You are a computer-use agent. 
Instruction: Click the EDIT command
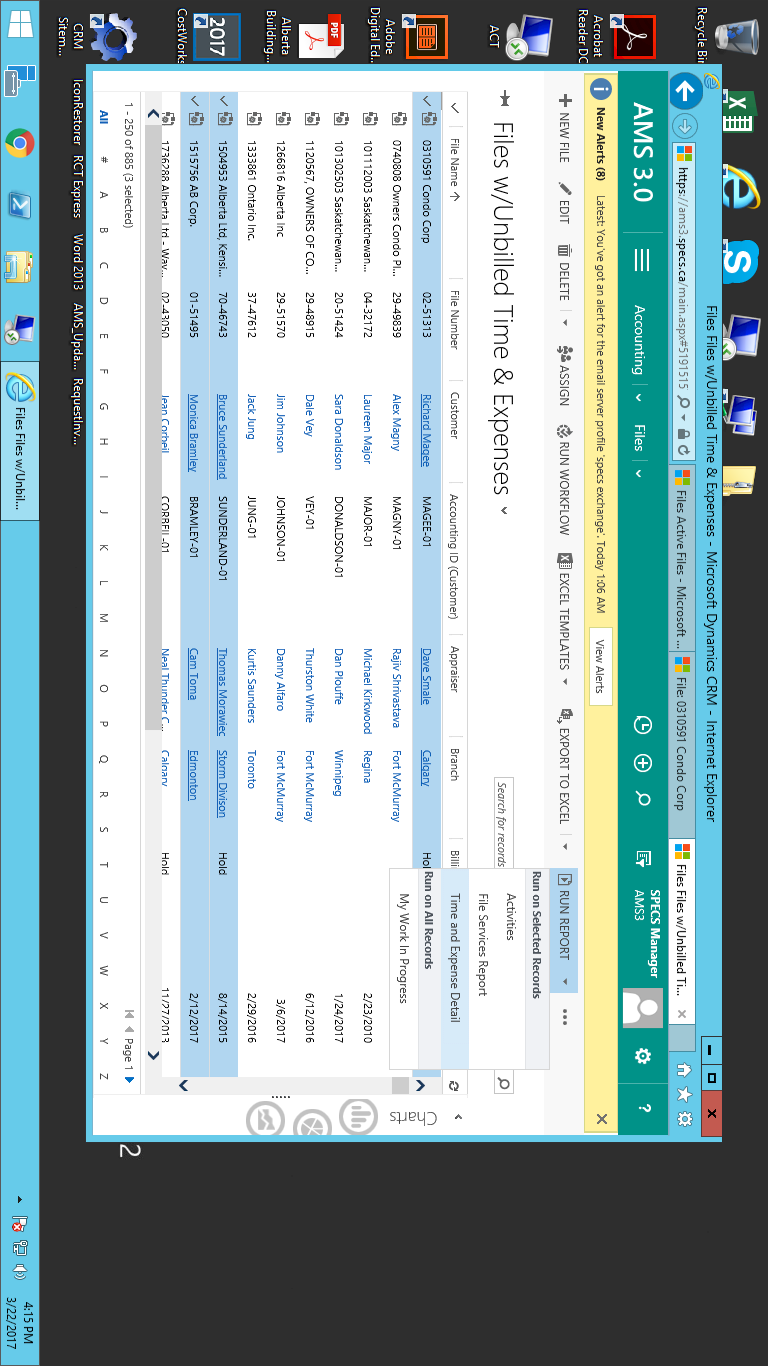tap(565, 203)
